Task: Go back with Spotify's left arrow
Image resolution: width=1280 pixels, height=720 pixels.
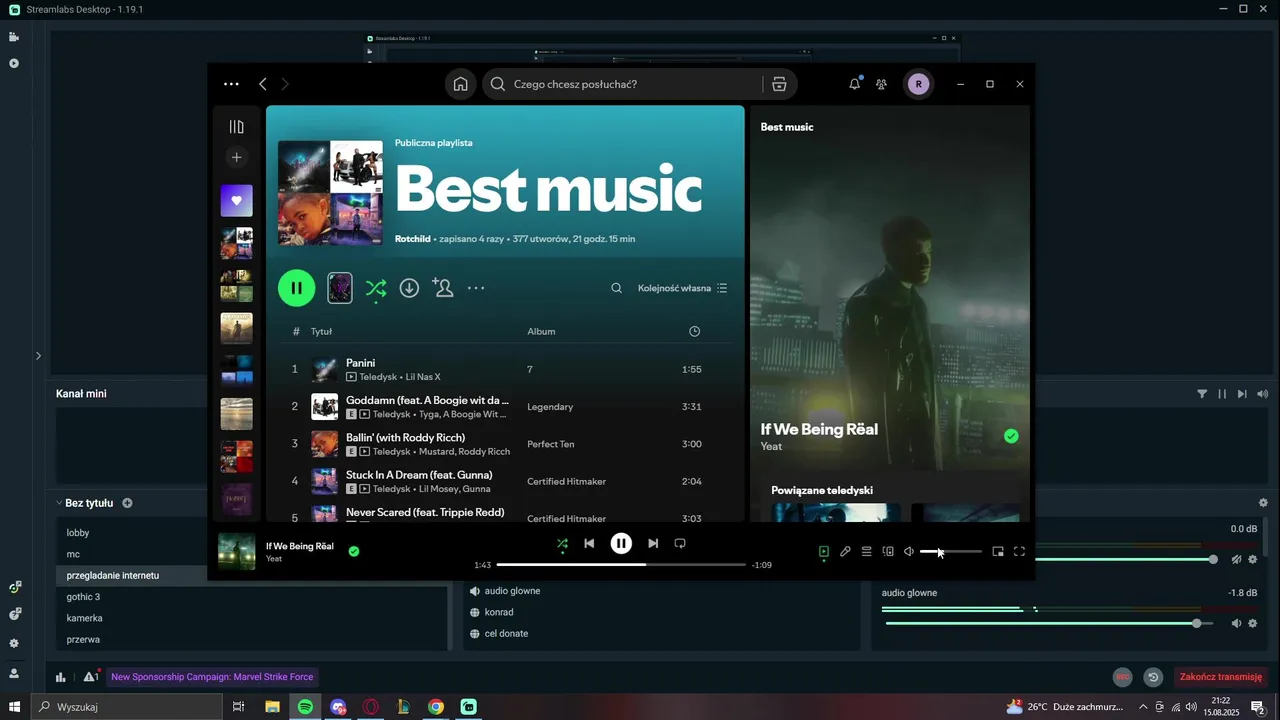Action: click(263, 84)
